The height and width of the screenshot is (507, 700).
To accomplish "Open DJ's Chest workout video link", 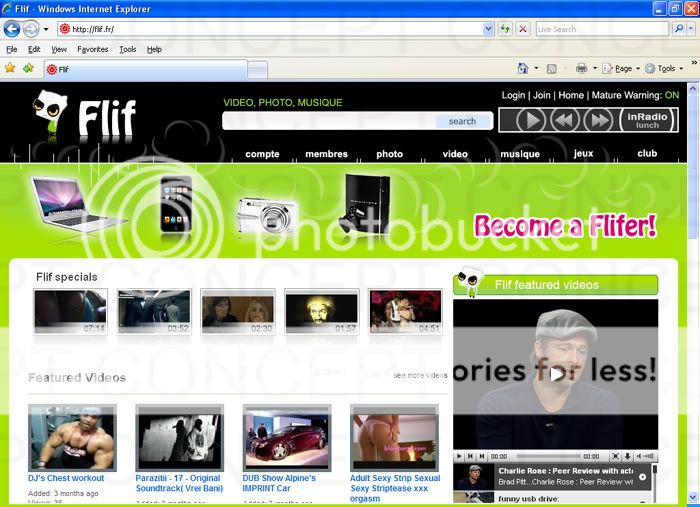I will pos(66,478).
